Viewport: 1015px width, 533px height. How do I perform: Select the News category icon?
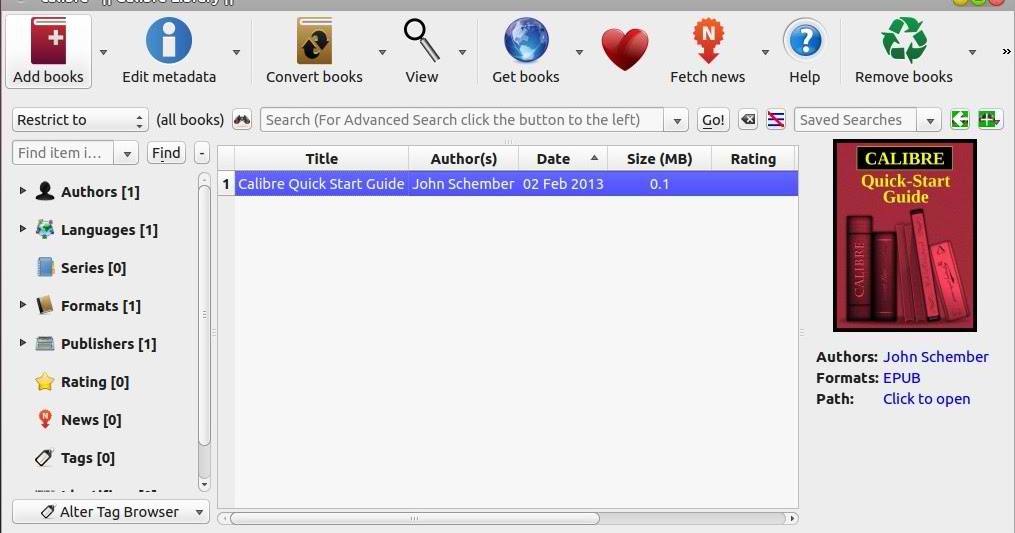click(x=45, y=420)
